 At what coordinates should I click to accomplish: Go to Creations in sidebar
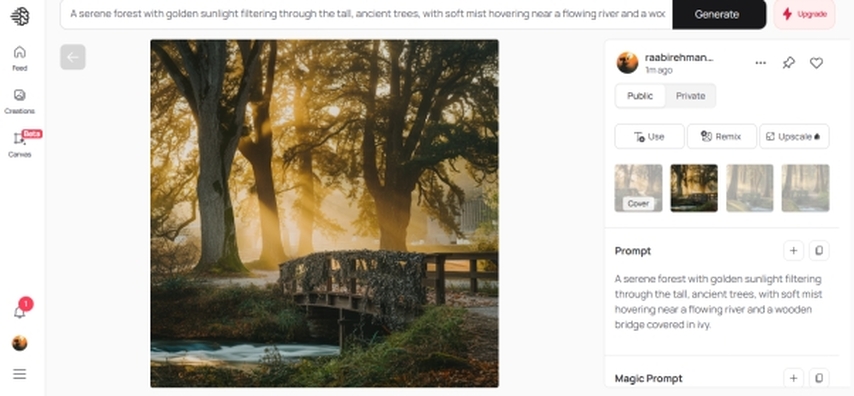20,101
